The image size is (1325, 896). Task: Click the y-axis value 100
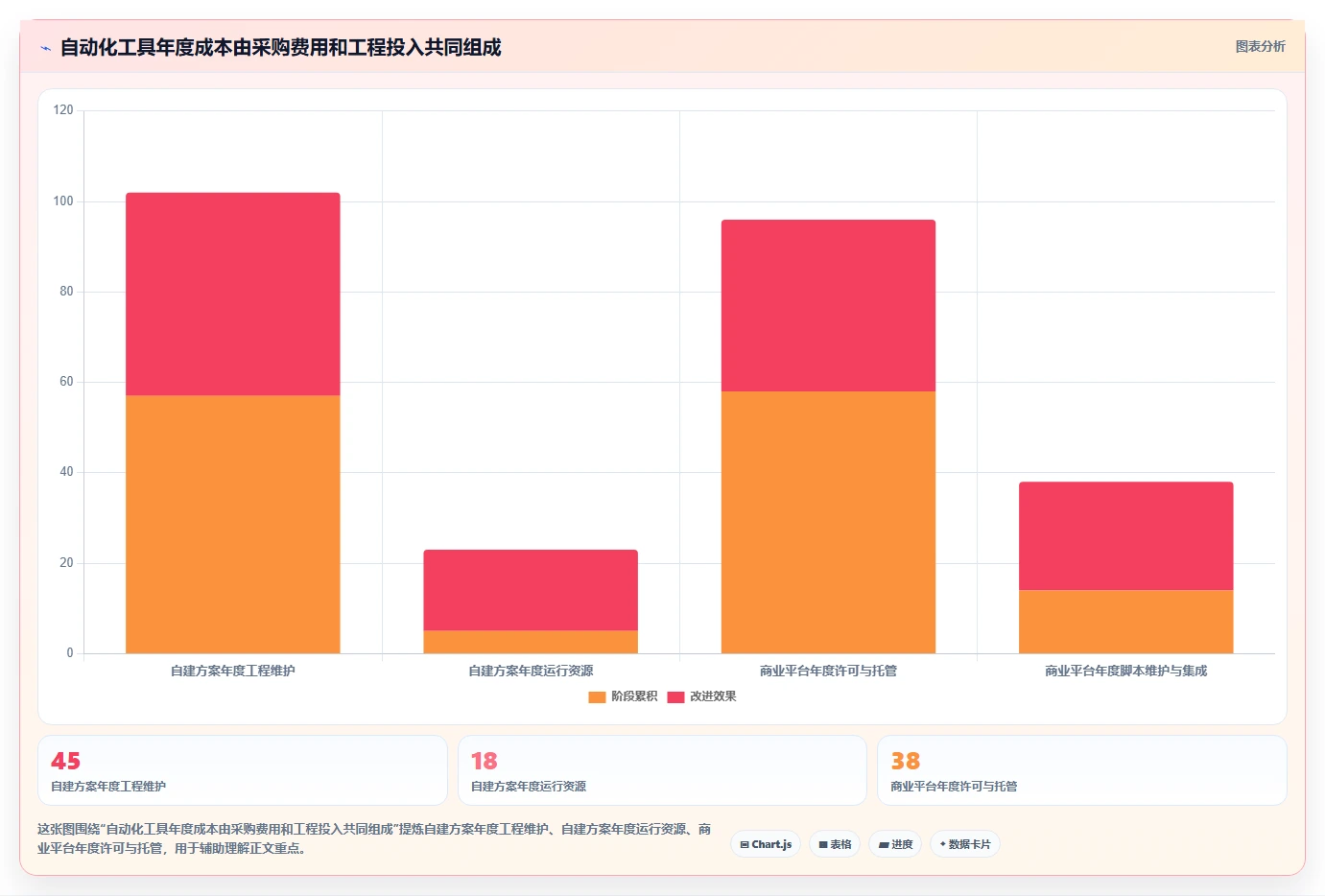[63, 200]
